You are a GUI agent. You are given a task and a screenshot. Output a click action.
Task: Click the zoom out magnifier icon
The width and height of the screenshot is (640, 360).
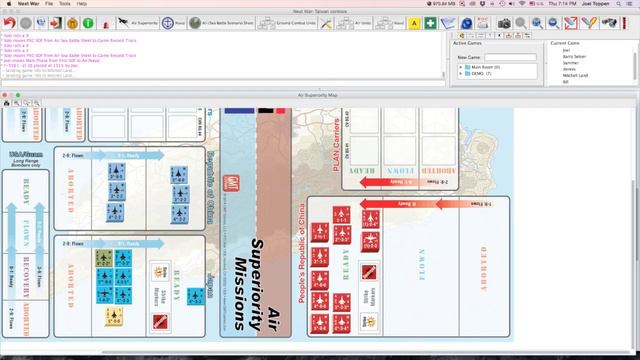(x=553, y=23)
